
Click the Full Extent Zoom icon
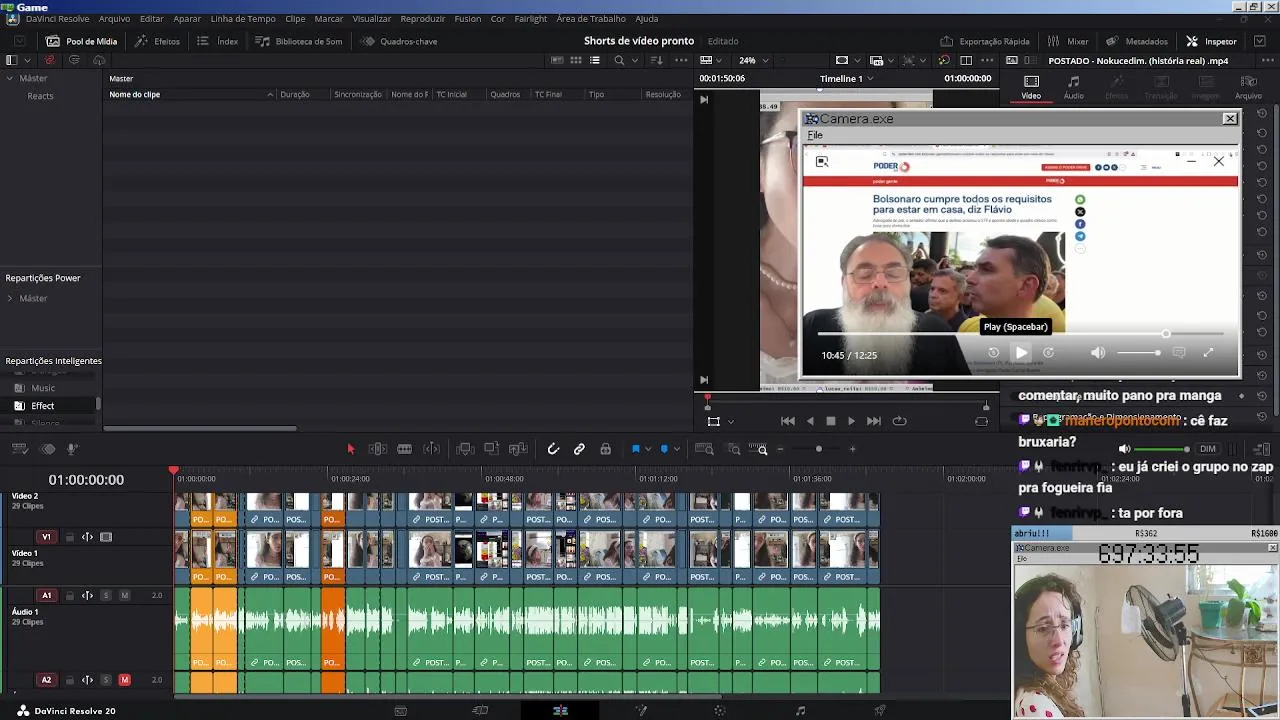click(x=705, y=449)
